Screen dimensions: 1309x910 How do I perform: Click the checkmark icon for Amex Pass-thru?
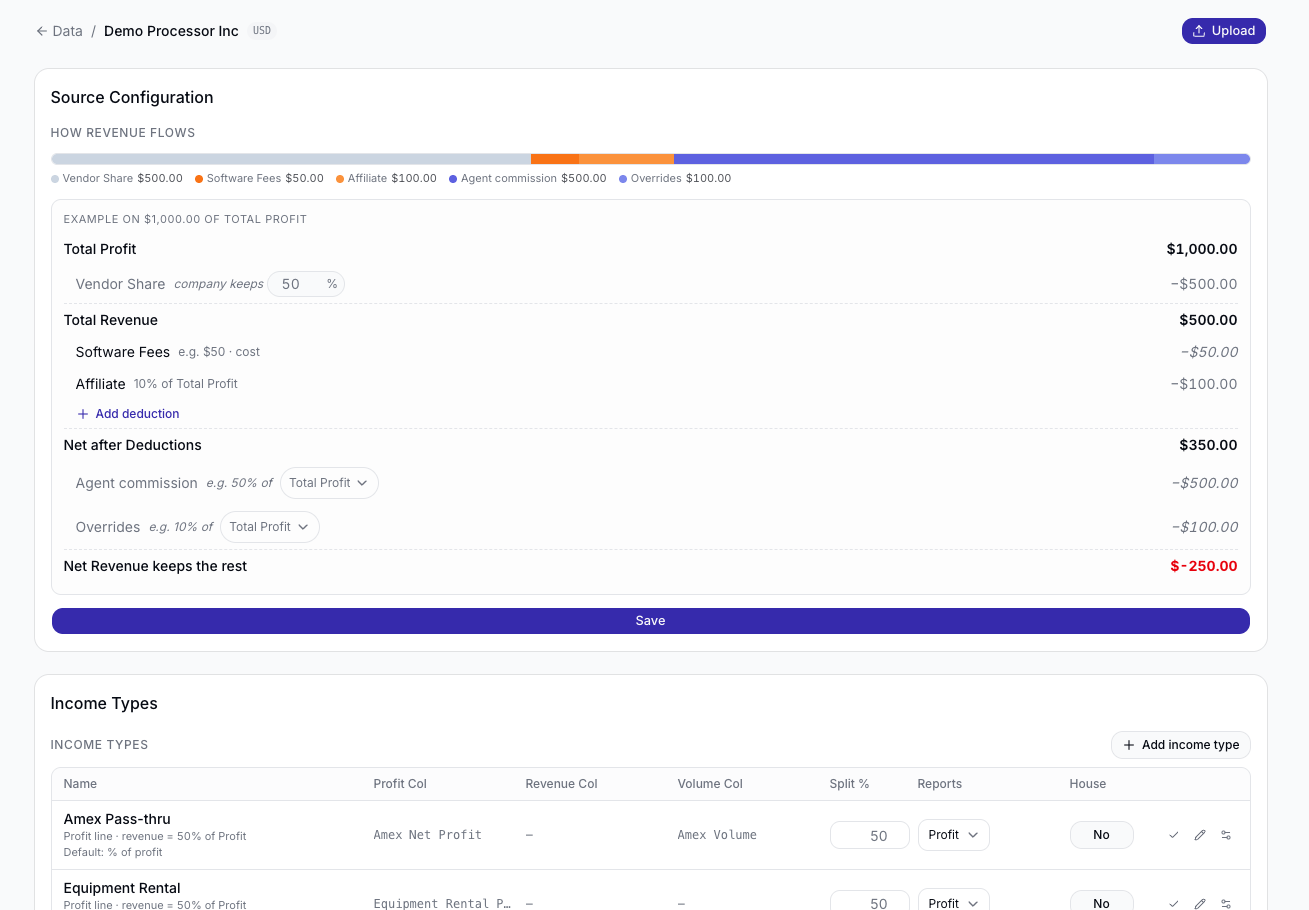click(x=1173, y=835)
